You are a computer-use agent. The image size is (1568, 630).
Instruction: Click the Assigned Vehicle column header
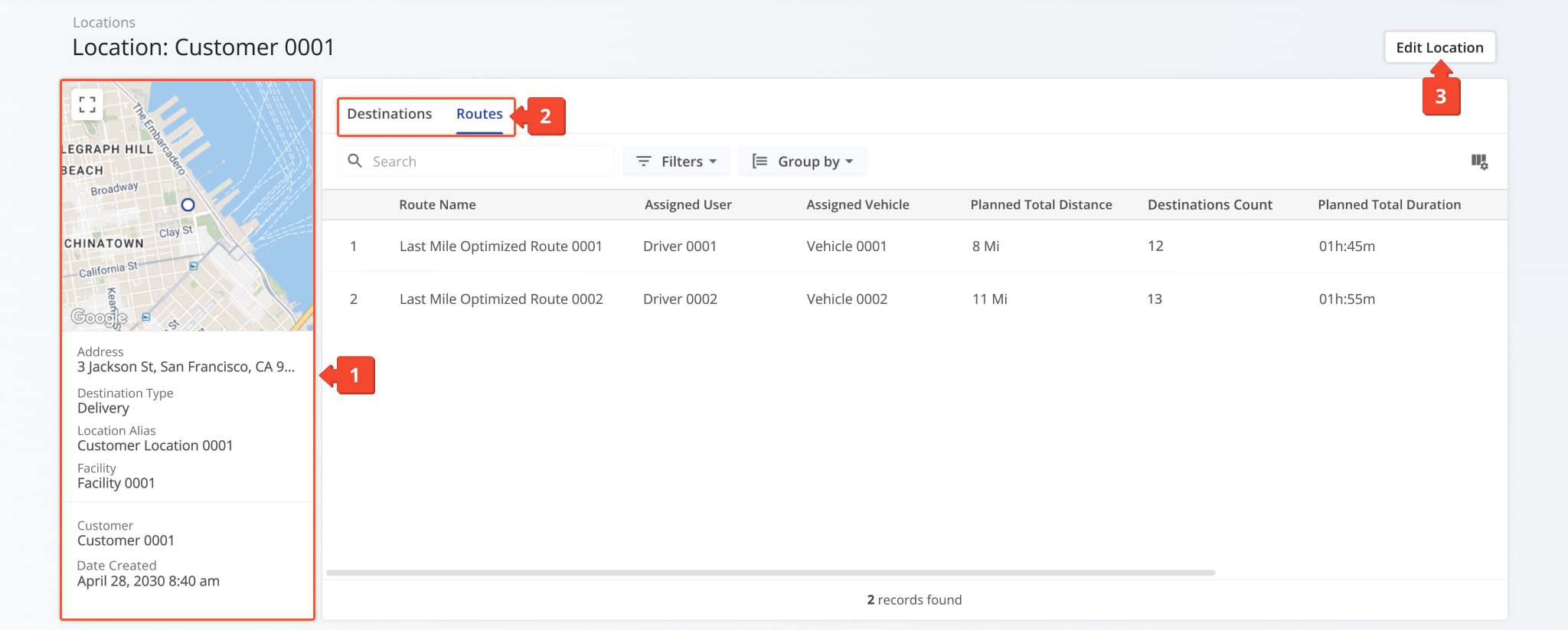point(857,204)
